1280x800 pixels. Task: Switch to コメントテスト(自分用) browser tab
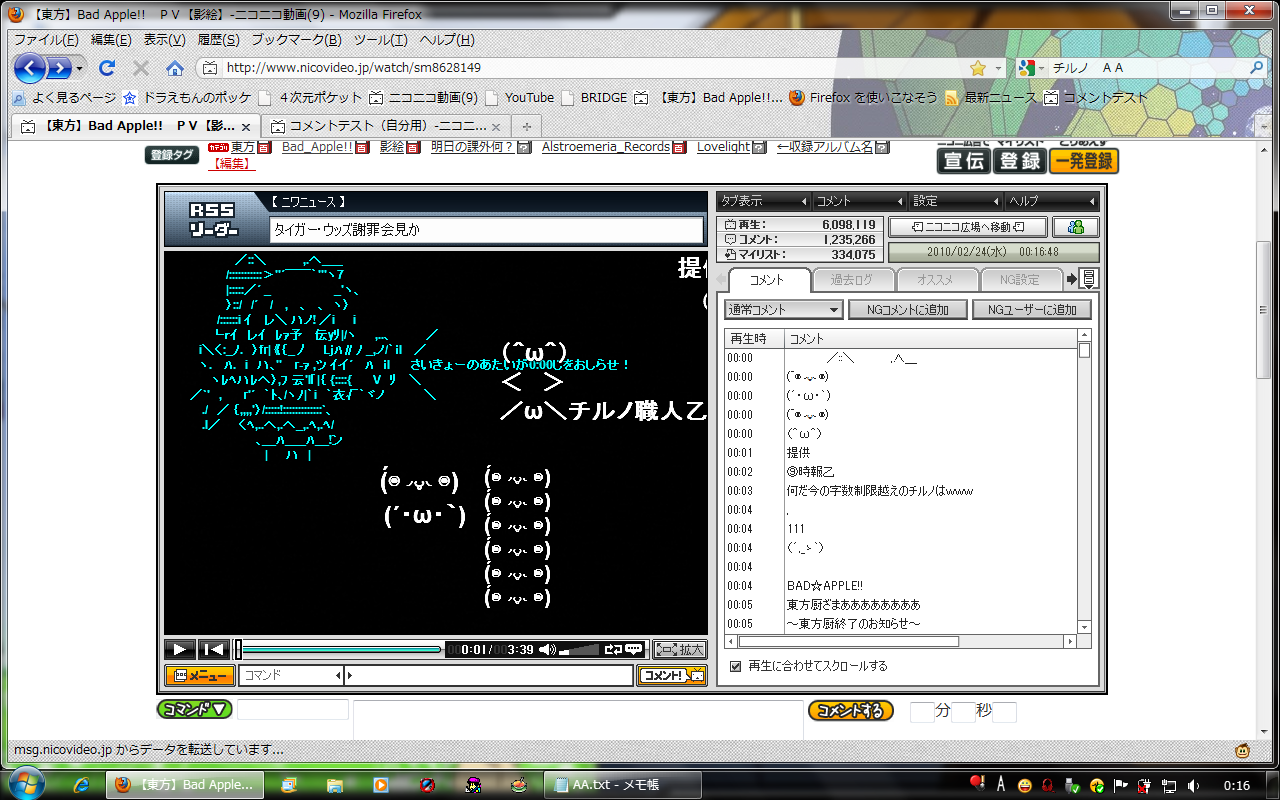click(386, 127)
